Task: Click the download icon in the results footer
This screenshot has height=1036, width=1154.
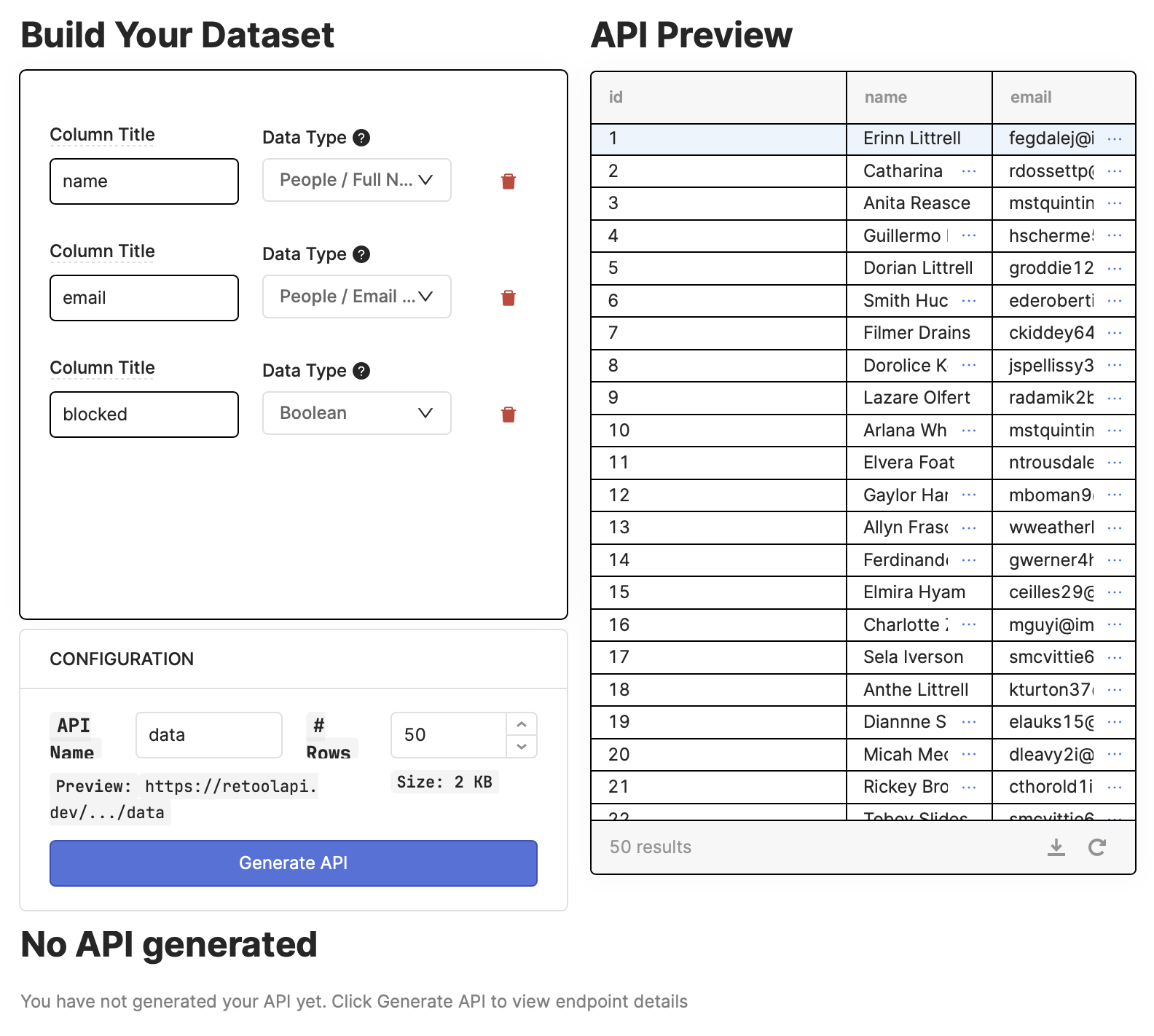Action: (x=1056, y=847)
